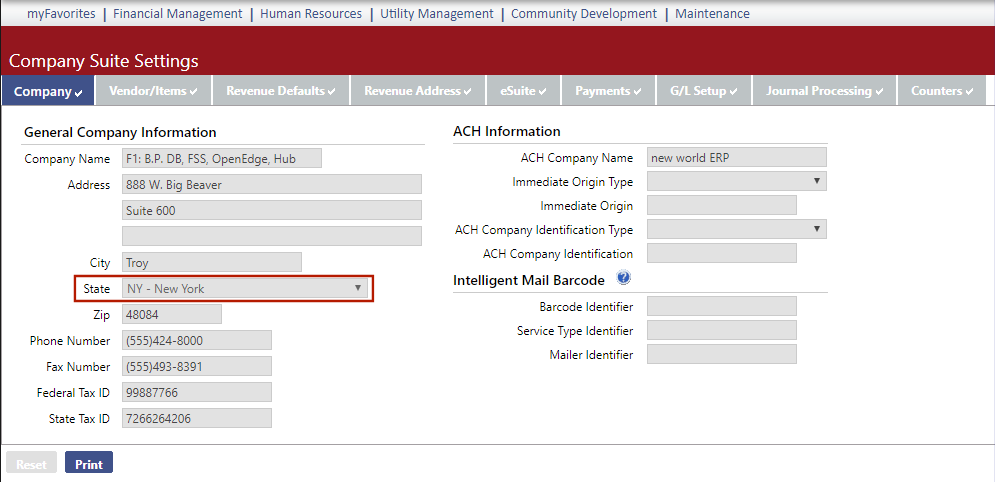Open ACH Company Identification Type dropdown
Viewport: 995px width, 482px height.
tap(736, 230)
